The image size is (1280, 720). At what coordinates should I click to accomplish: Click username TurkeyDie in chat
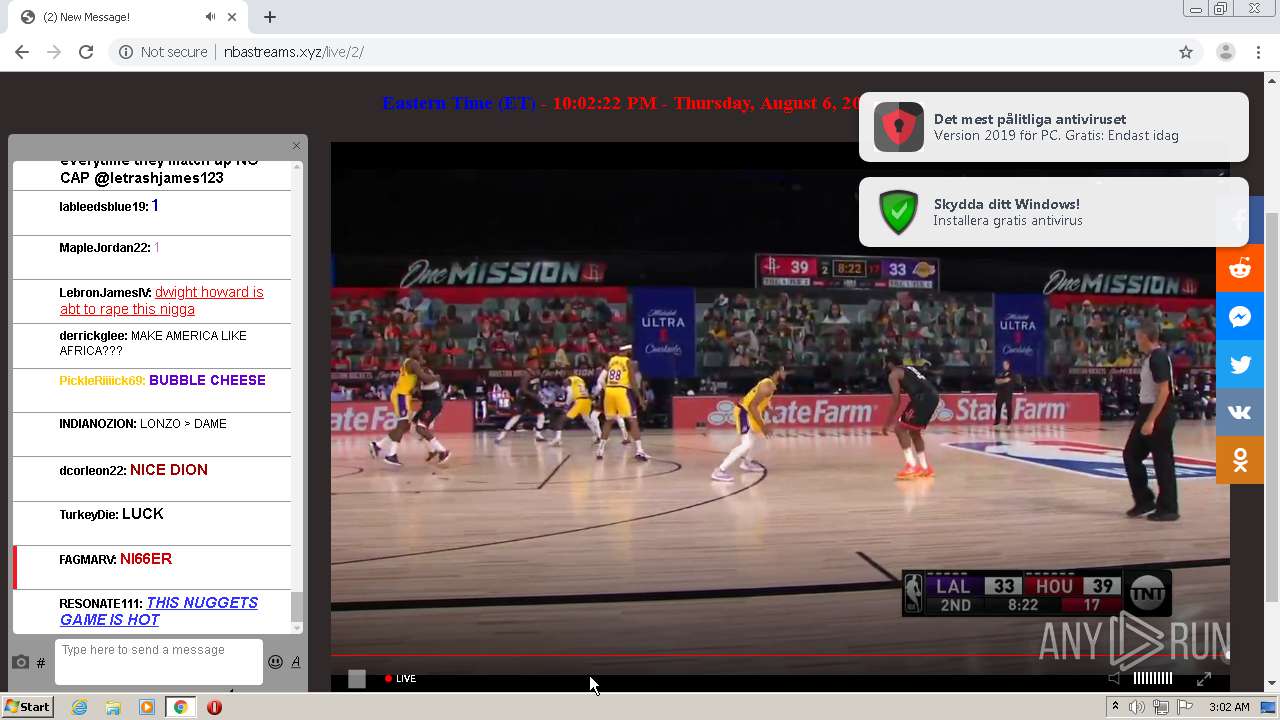click(x=88, y=515)
